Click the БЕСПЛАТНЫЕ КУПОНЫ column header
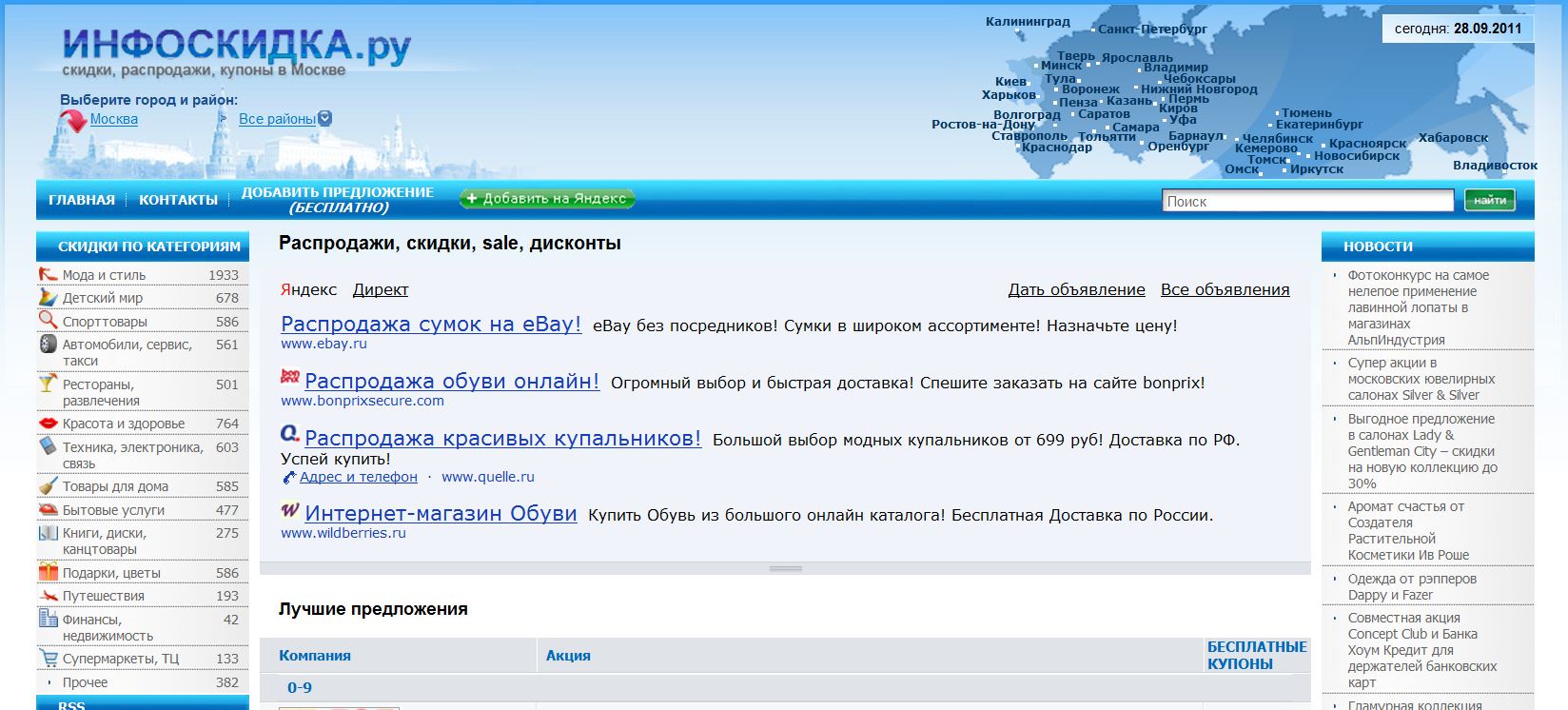 pos(1257,655)
